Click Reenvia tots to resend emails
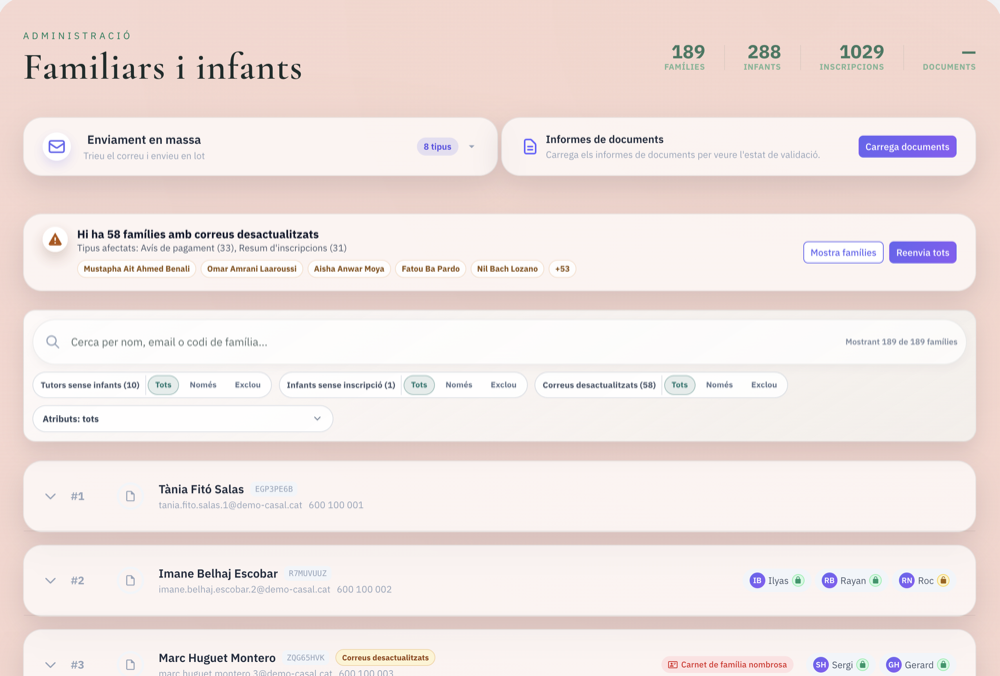 [x=922, y=252]
